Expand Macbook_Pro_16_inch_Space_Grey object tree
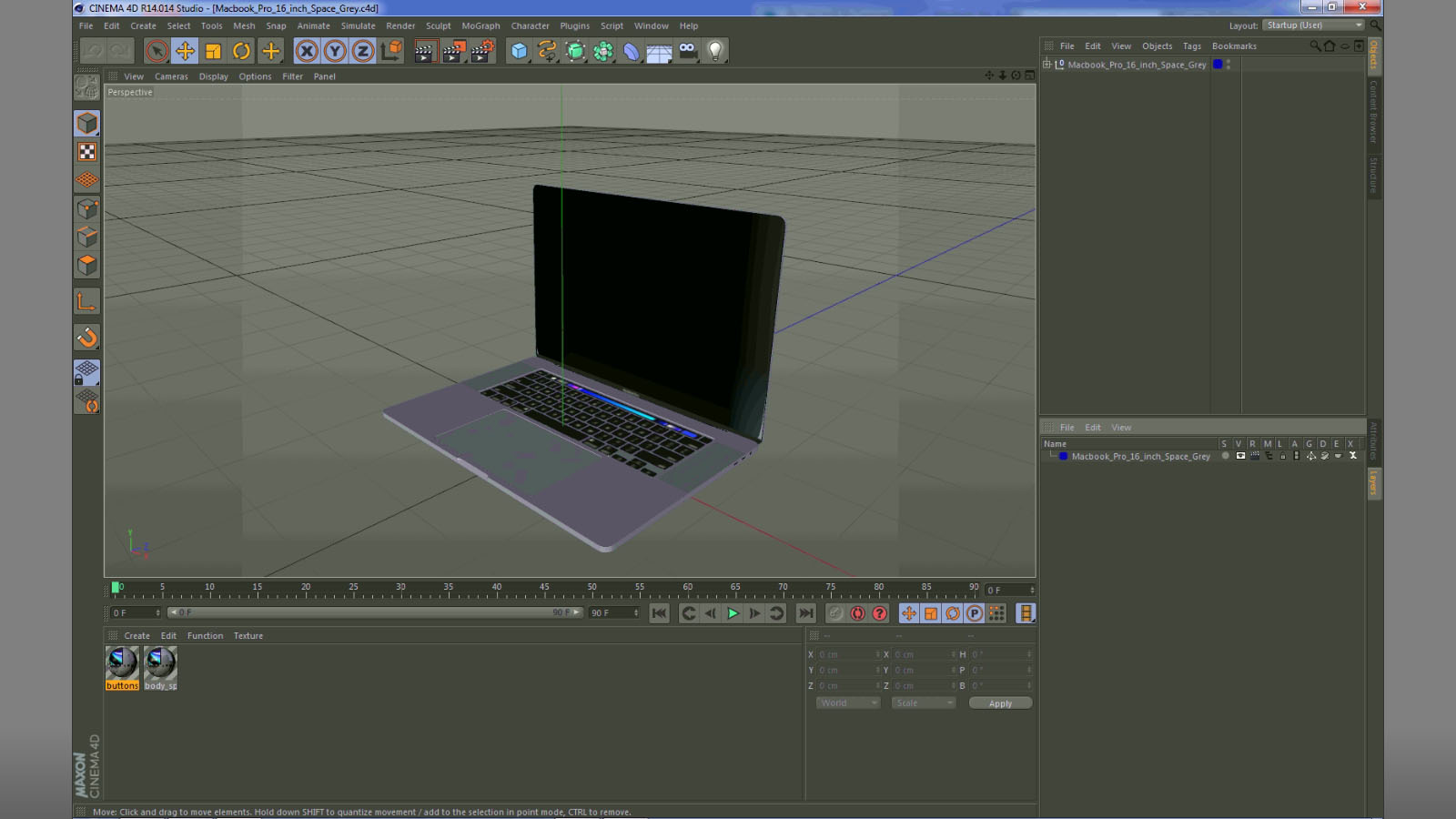 tap(1046, 65)
